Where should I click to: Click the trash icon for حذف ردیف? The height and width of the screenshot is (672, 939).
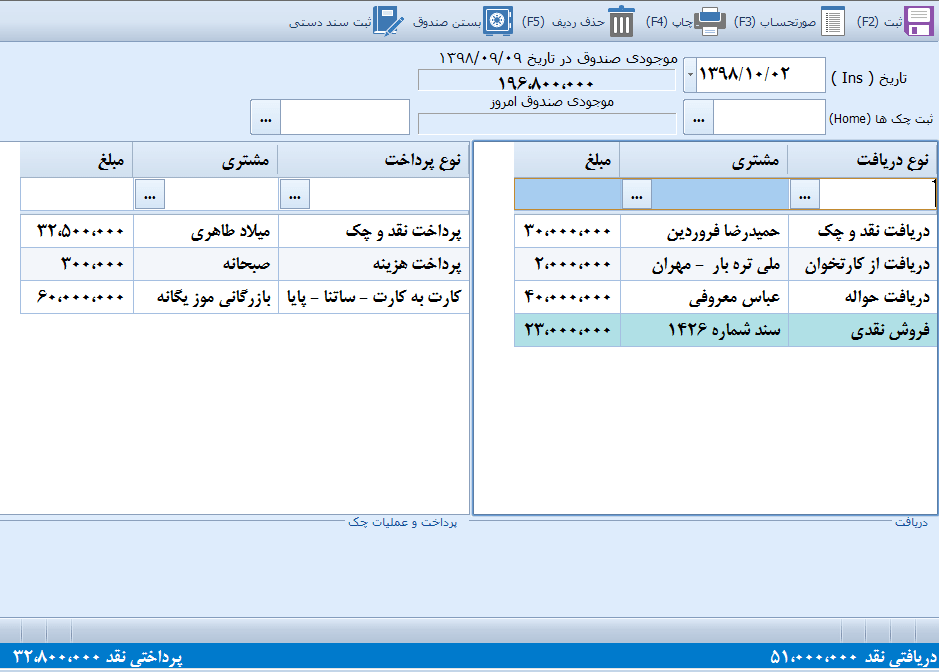[622, 21]
